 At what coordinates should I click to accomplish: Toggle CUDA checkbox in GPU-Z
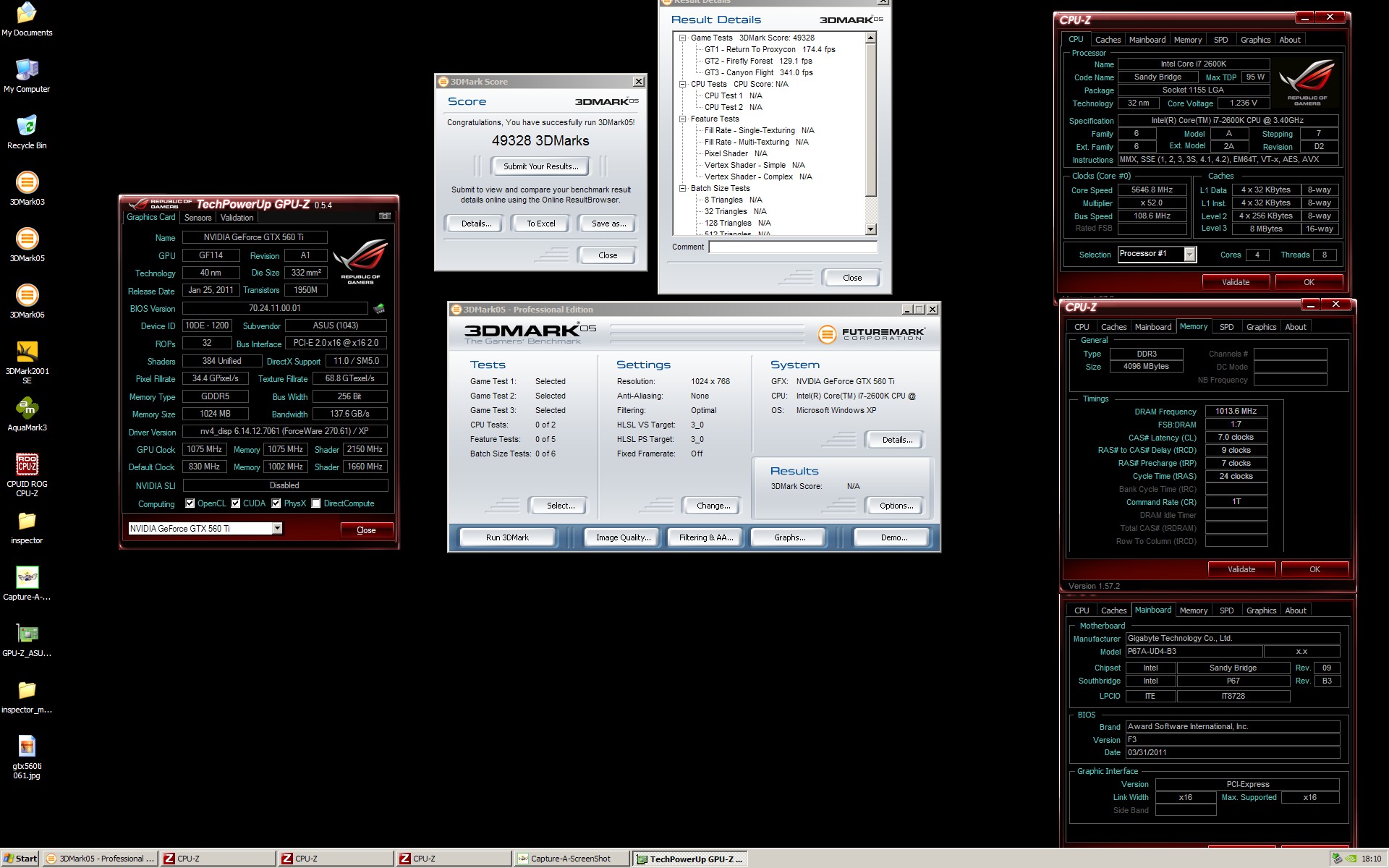(236, 503)
